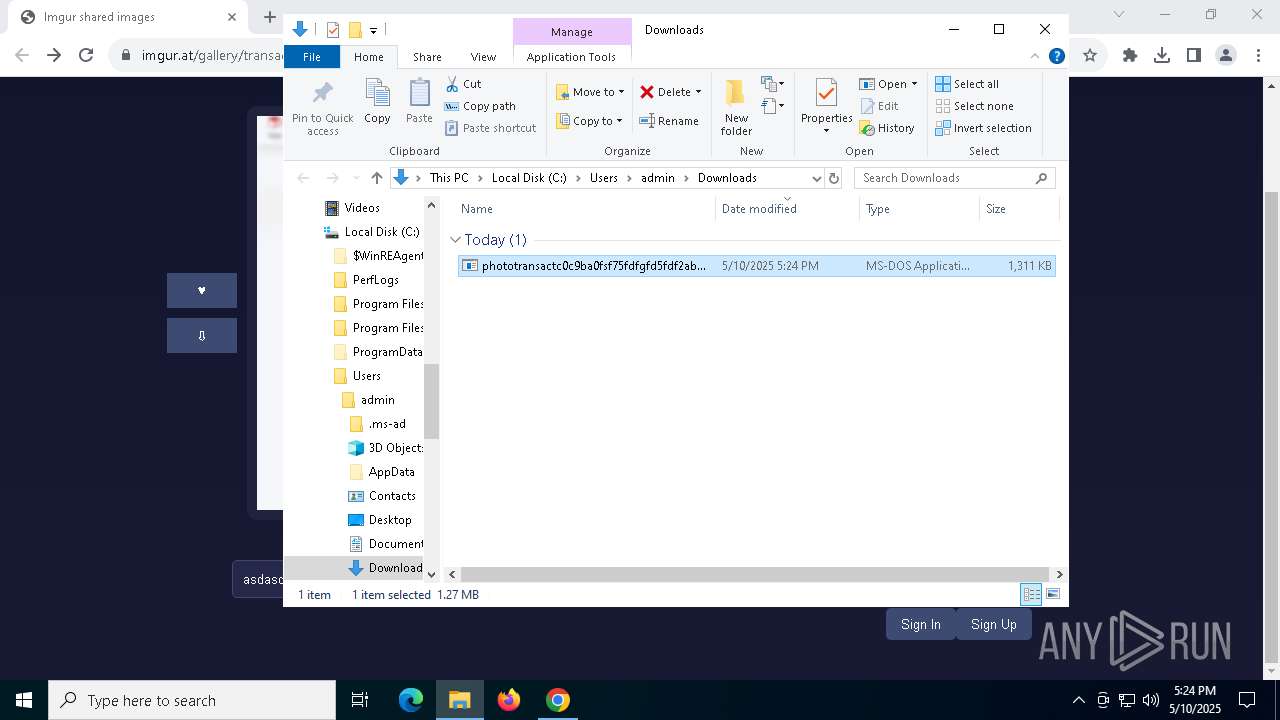Switch to Large icons view
This screenshot has width=1280, height=720.
tap(1053, 595)
